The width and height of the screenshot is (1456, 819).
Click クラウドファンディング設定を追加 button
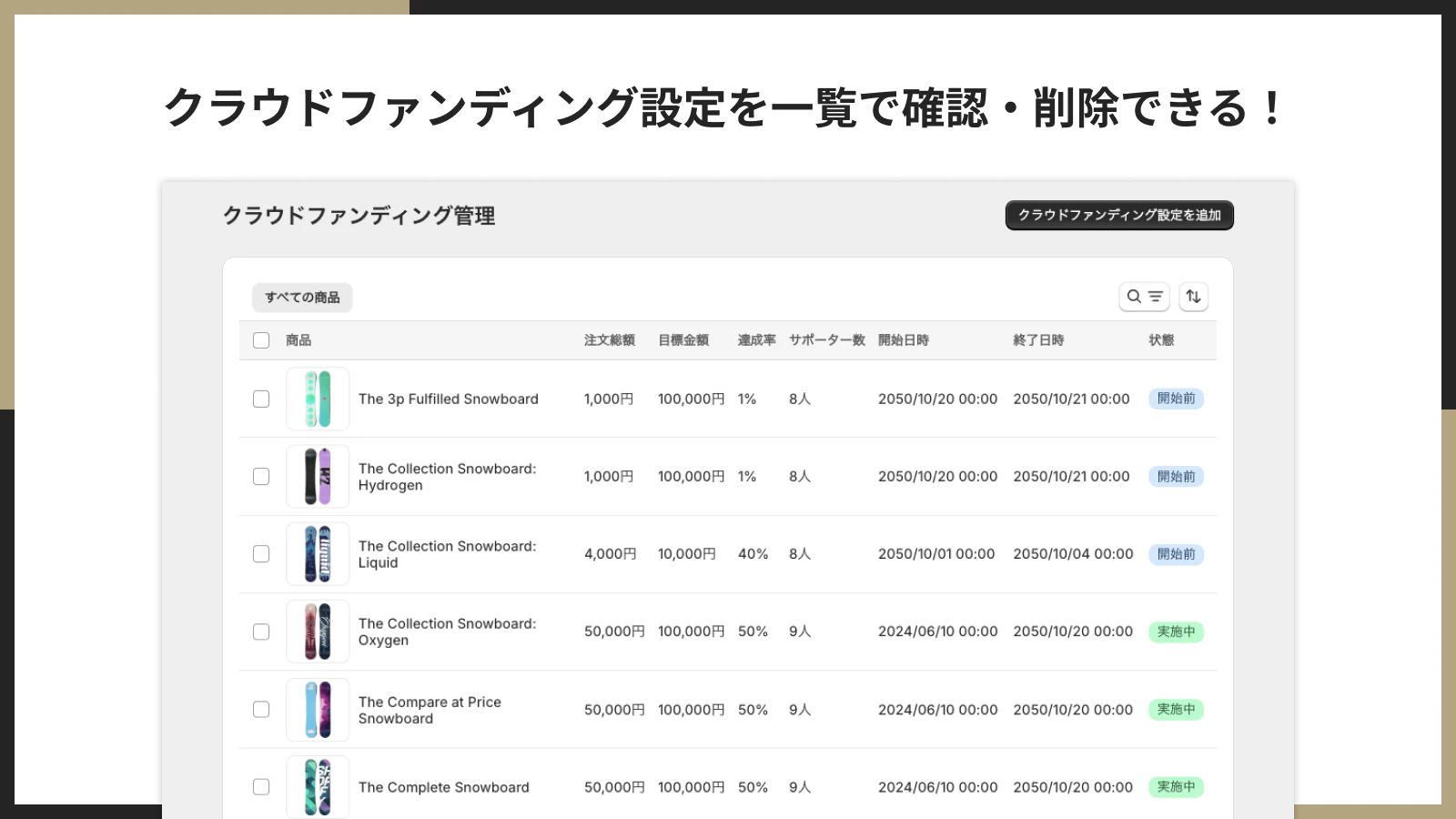coord(1118,215)
